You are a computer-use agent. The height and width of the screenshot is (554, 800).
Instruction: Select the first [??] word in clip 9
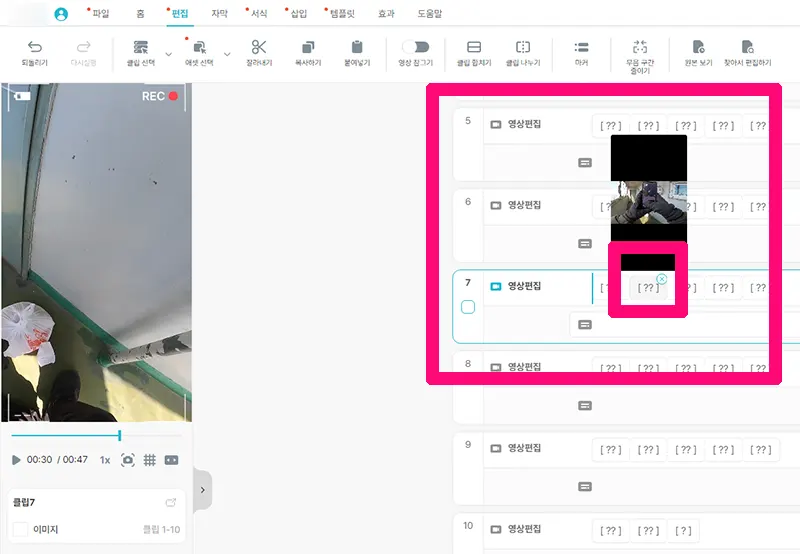coord(611,450)
